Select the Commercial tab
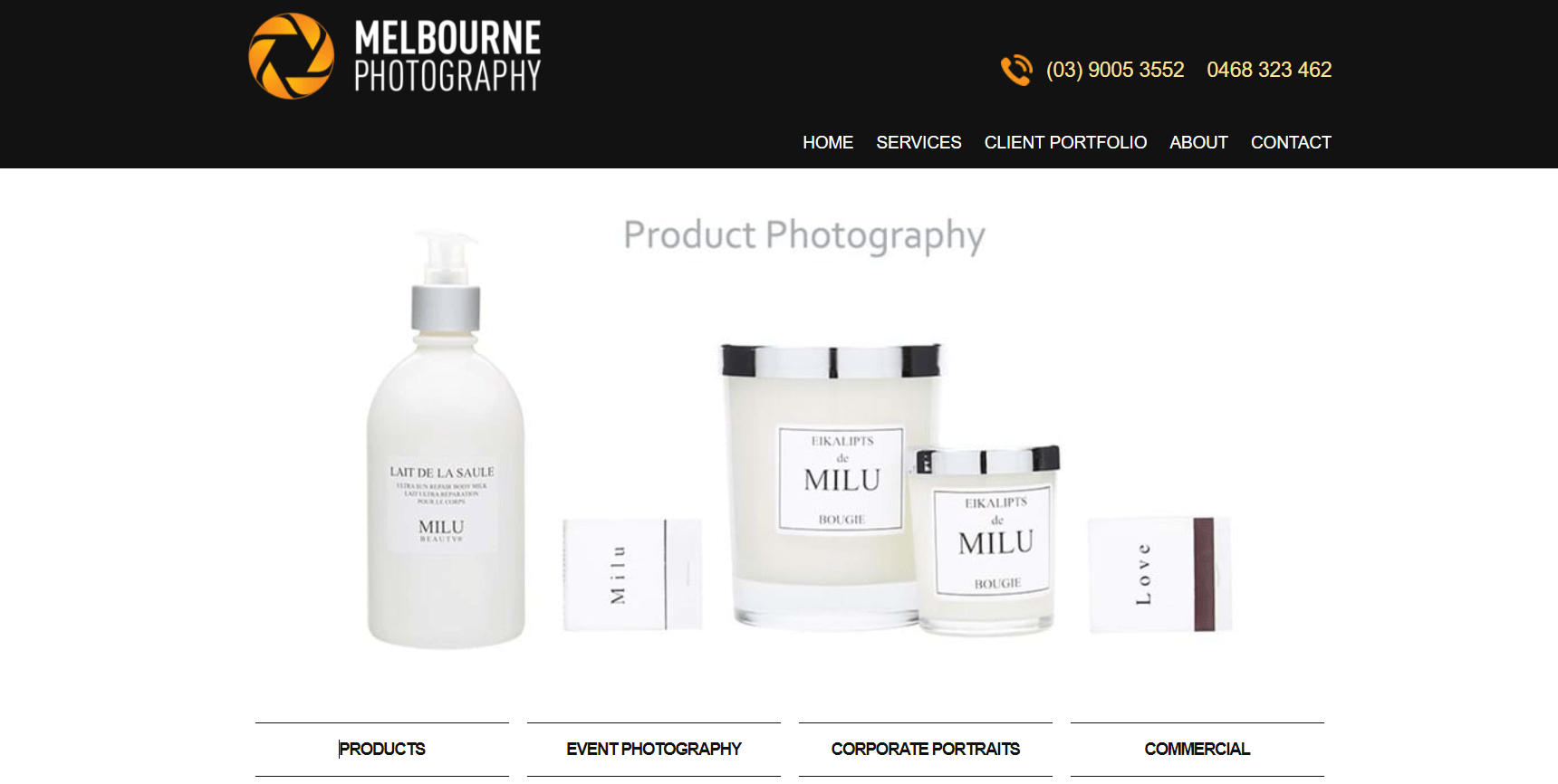Screen dimensions: 1558x784 1197,749
